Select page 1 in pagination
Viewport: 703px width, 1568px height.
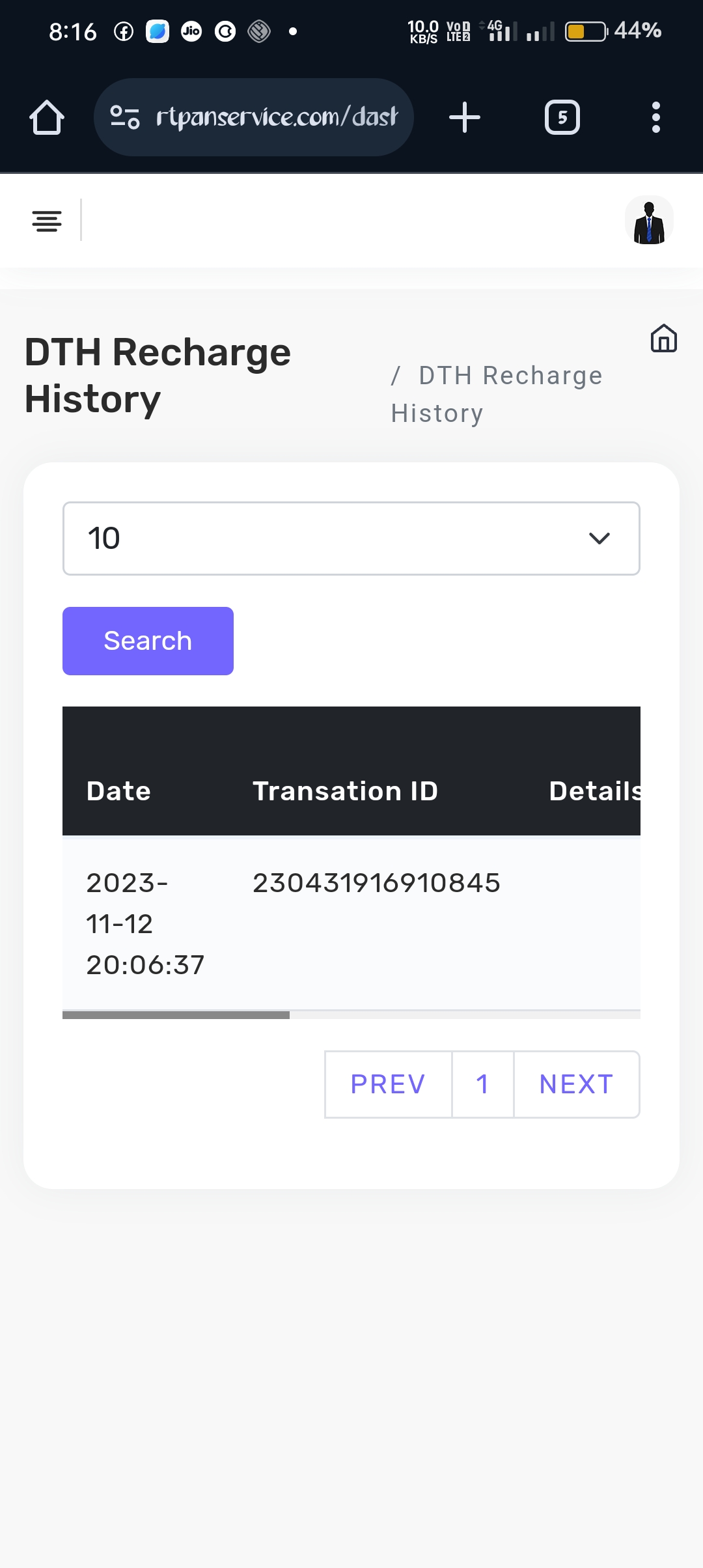(482, 1084)
